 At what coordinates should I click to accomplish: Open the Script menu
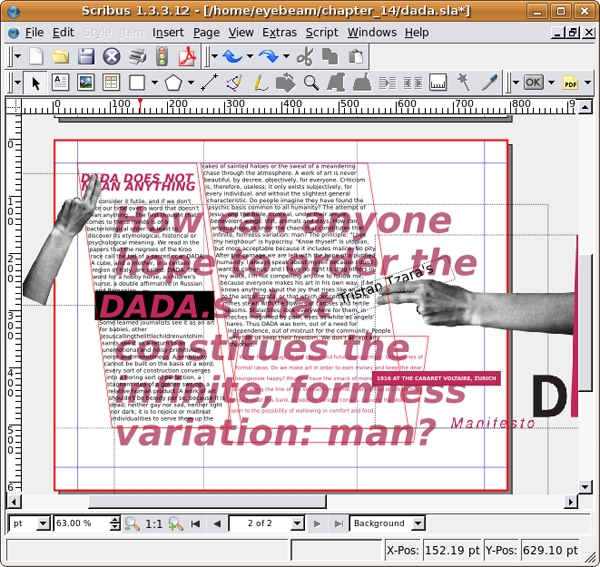(x=322, y=33)
